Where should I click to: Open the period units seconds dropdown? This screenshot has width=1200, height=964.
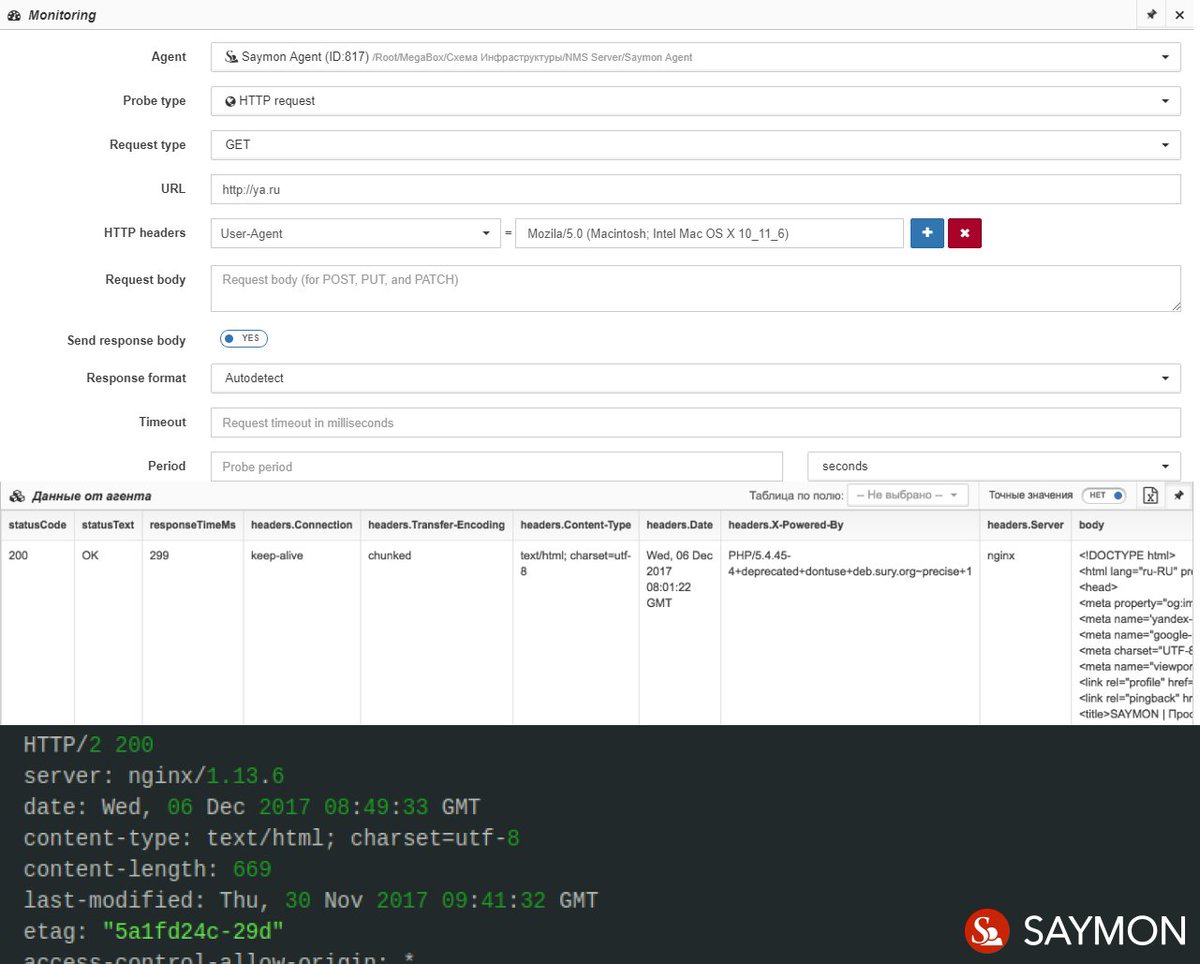pos(994,467)
